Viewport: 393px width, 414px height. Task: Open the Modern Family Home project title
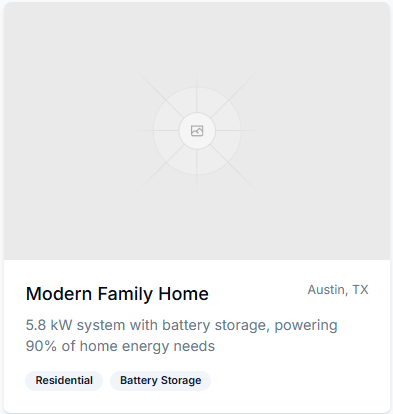coord(117,294)
